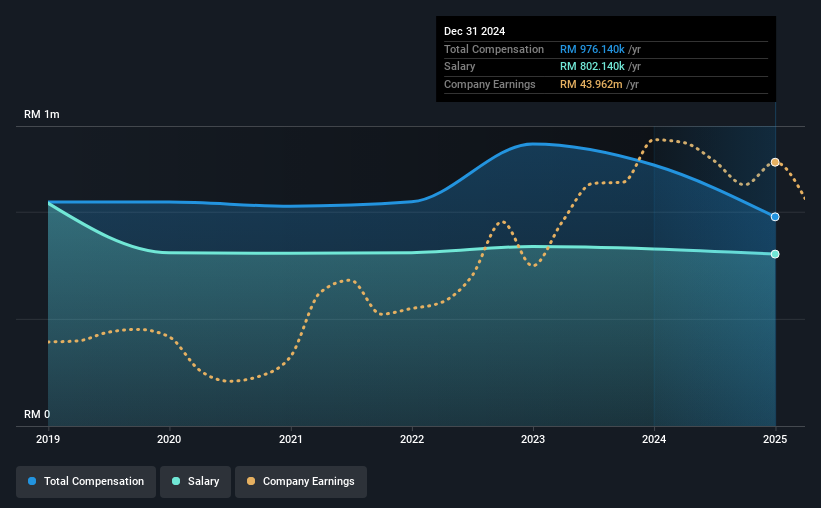Click the 2023 x-axis label
Image resolution: width=821 pixels, height=508 pixels.
point(533,439)
